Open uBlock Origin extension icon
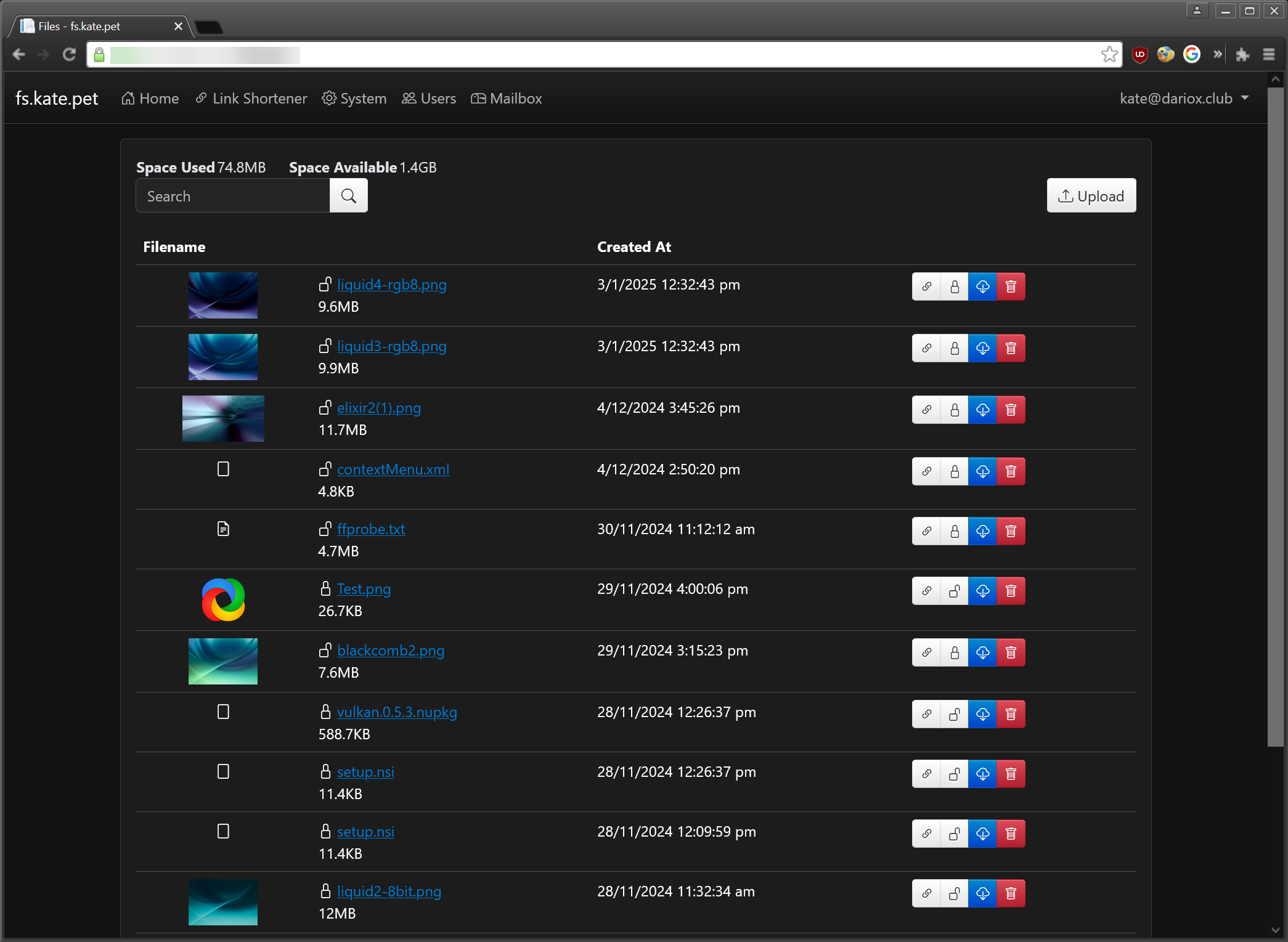The width and height of the screenshot is (1288, 942). click(x=1139, y=55)
